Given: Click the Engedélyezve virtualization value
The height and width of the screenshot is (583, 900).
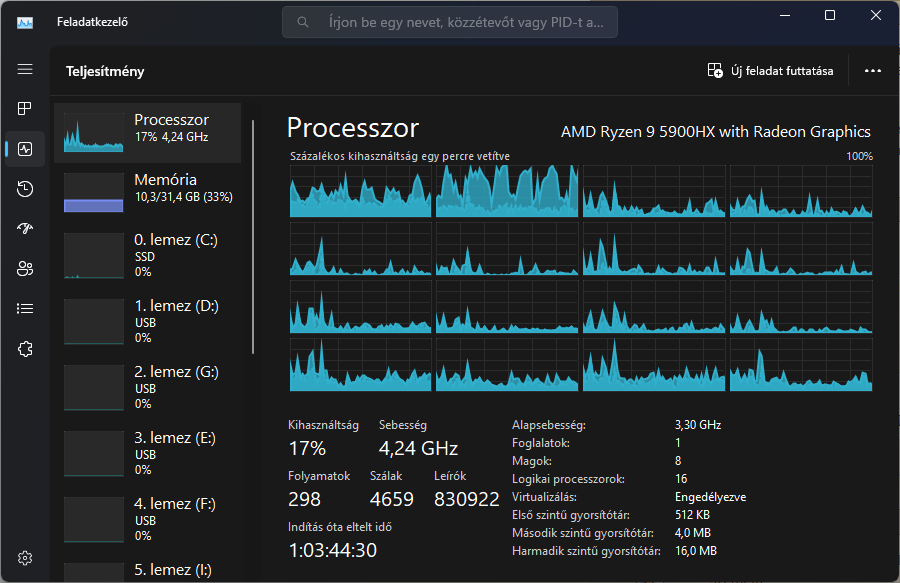Looking at the screenshot, I should 711,497.
